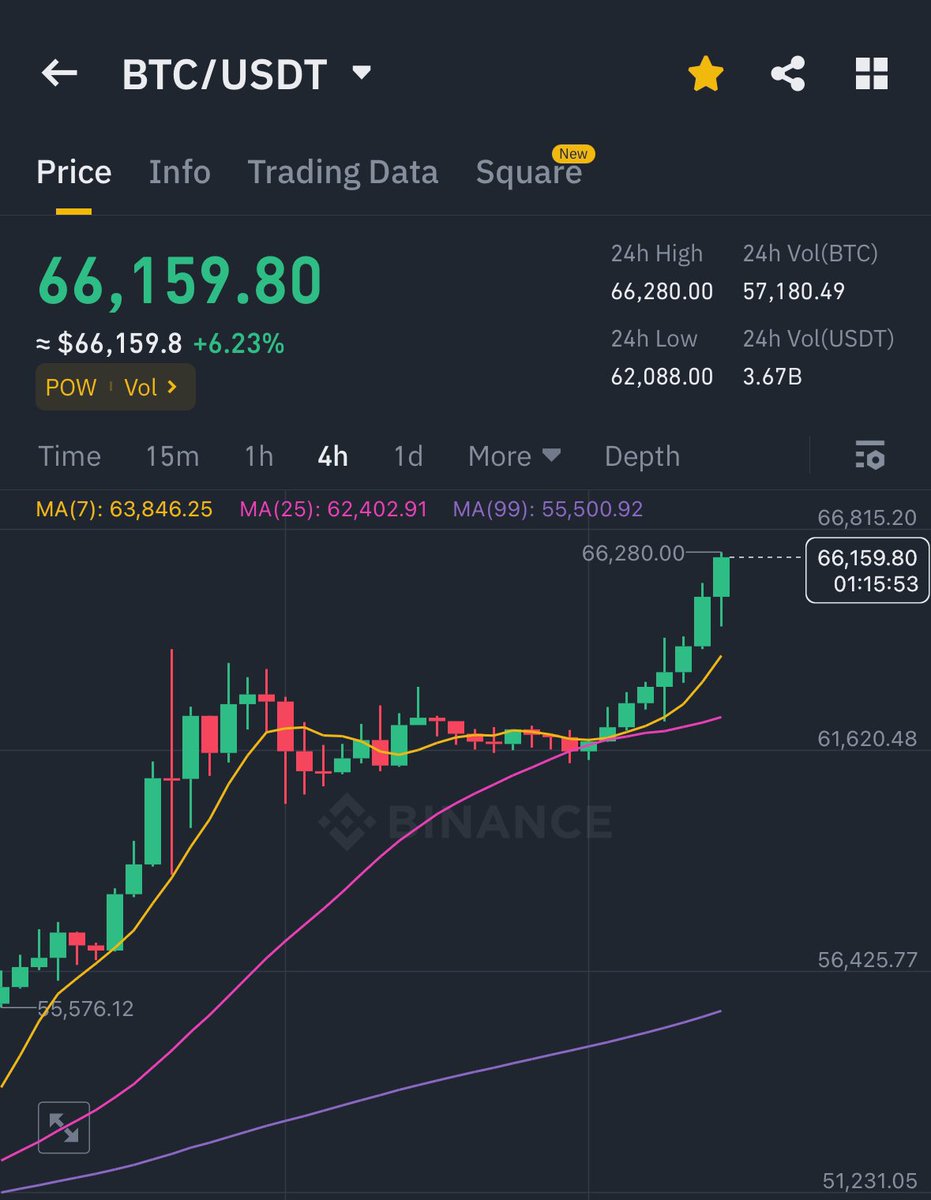Tap the MA(7): 63,846.25 indicator label
Screen dimensions: 931x1200
coord(124,509)
